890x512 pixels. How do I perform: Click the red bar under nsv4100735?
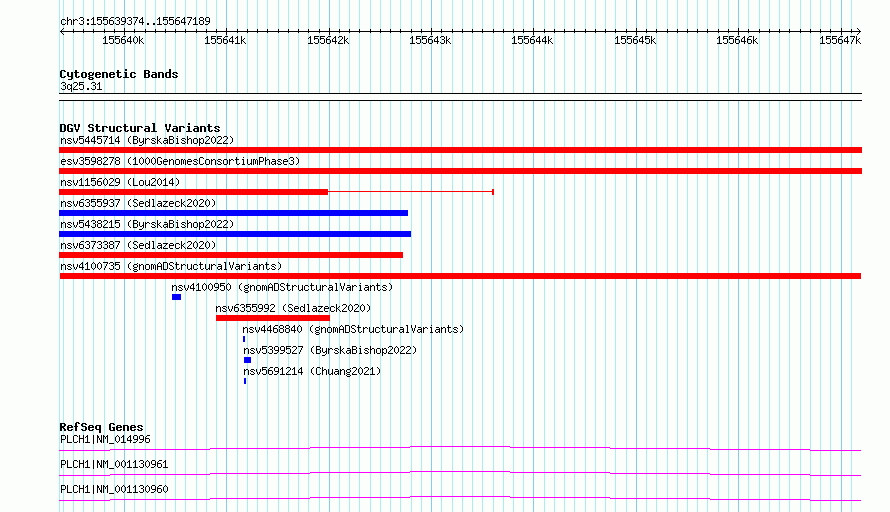(x=460, y=276)
